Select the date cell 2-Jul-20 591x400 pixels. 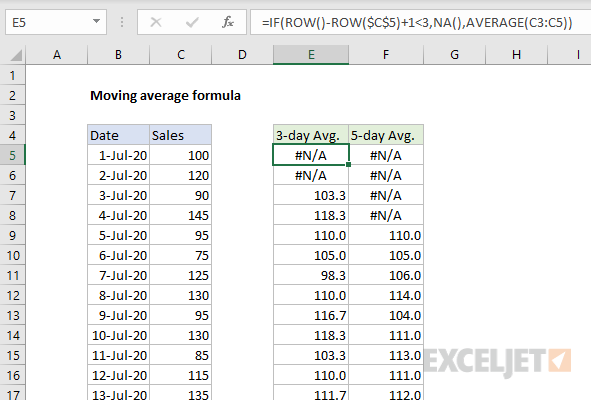pyautogui.click(x=118, y=175)
